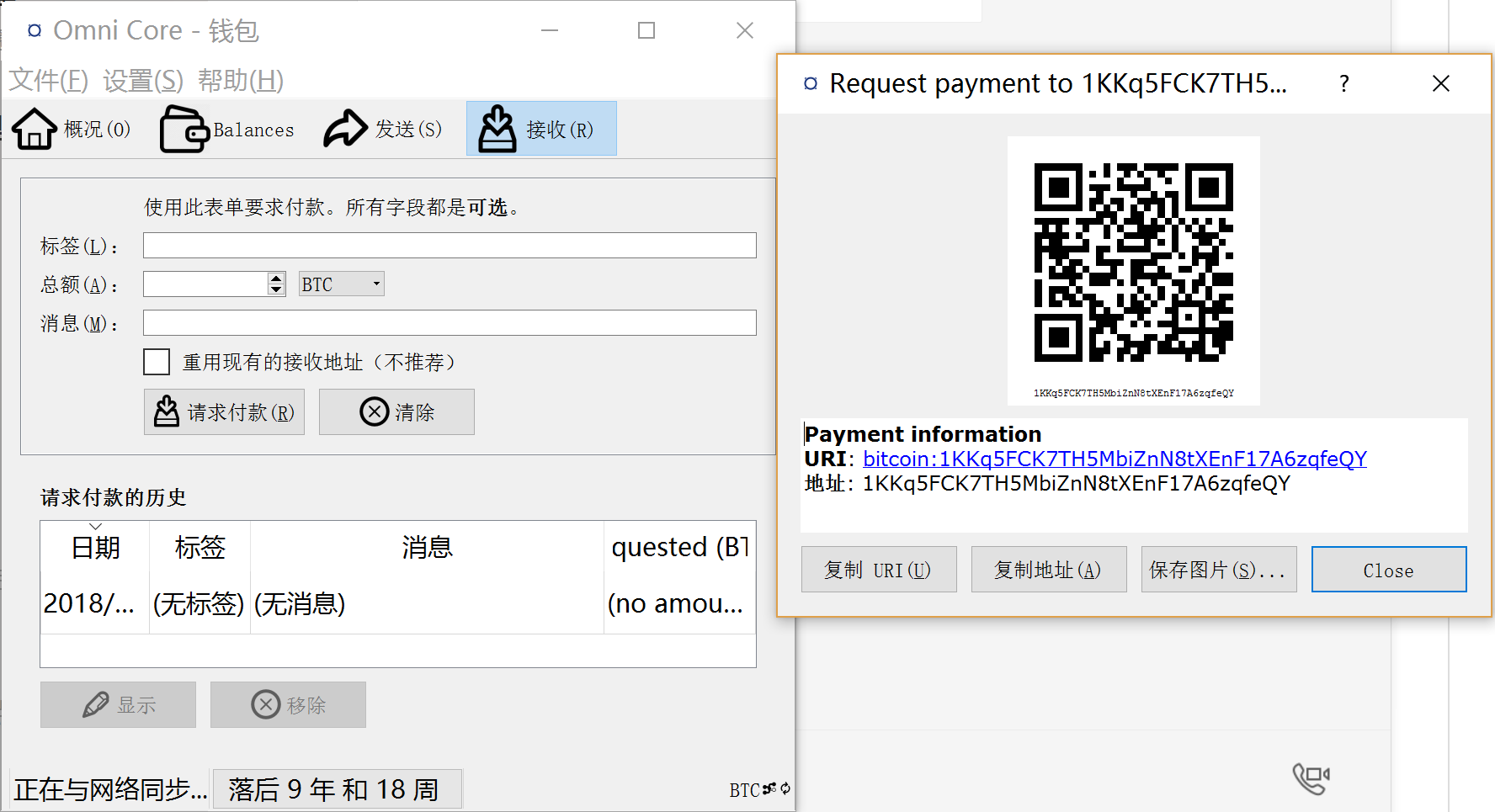Click the 请求付款(R) button
1495x812 pixels.
(x=224, y=411)
